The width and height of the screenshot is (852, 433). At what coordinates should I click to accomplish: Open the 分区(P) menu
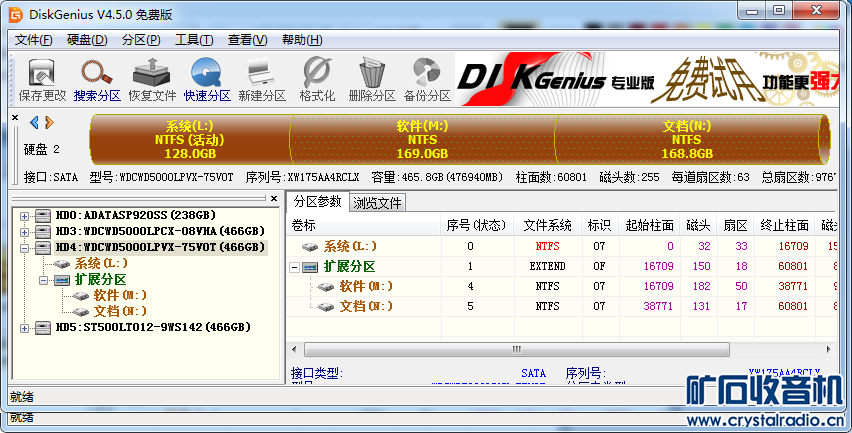(141, 40)
